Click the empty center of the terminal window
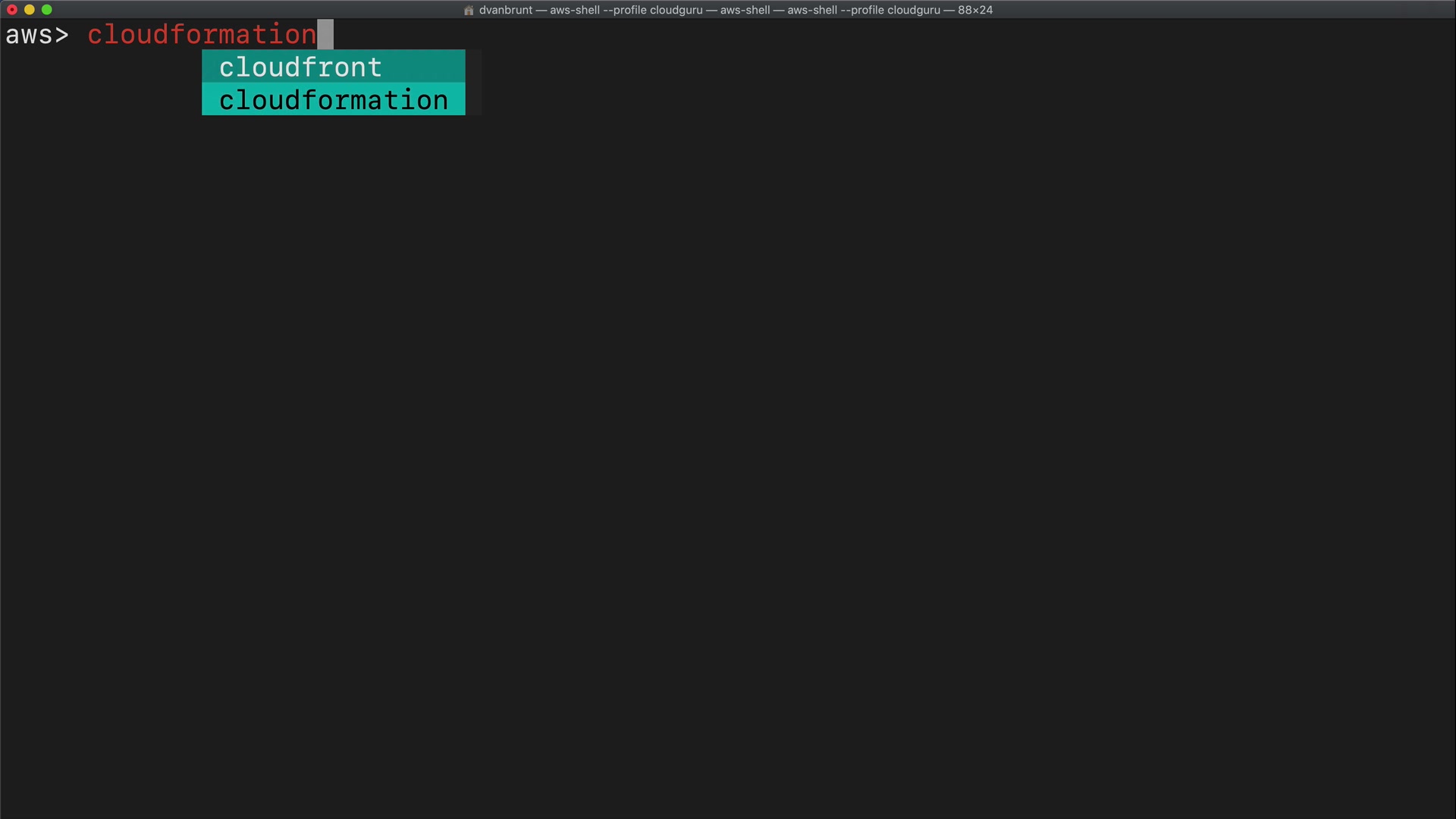This screenshot has height=819, width=1456. [x=728, y=425]
